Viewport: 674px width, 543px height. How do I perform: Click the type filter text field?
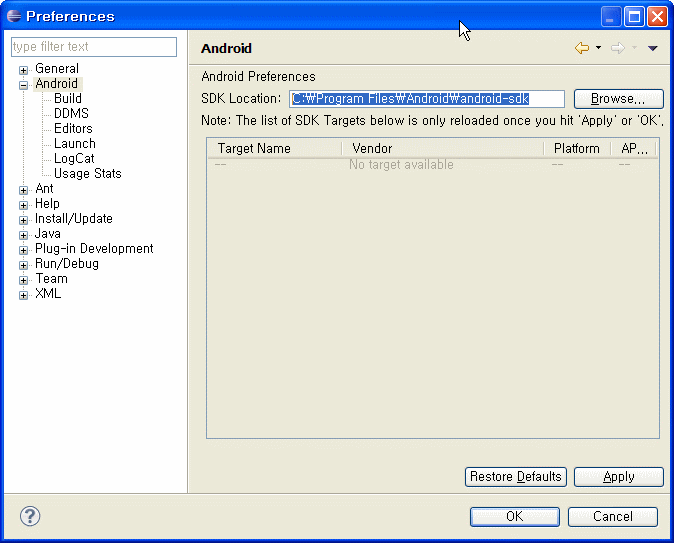coord(94,46)
